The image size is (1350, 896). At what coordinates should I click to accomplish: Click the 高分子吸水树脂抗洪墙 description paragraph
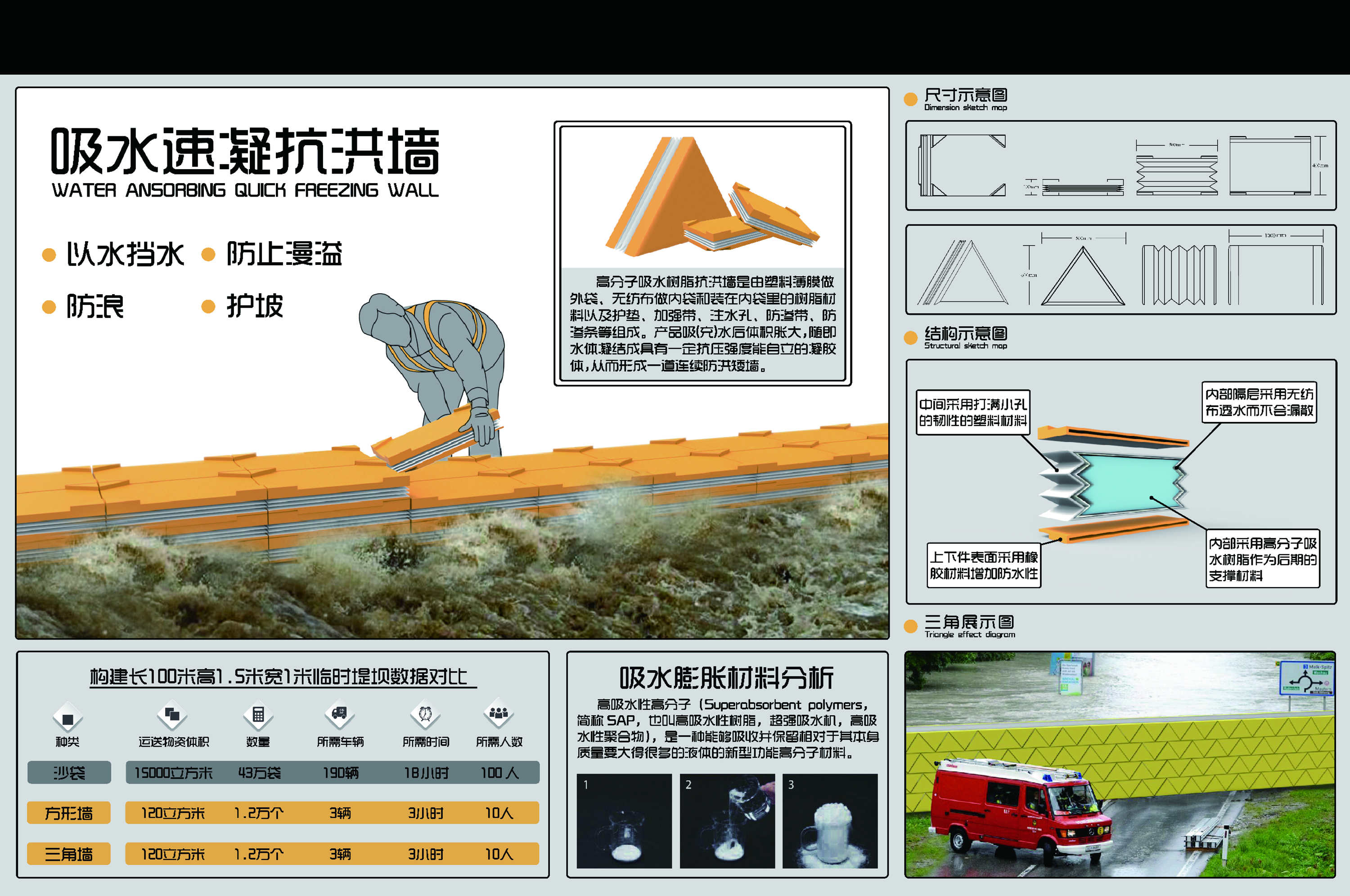(x=703, y=323)
